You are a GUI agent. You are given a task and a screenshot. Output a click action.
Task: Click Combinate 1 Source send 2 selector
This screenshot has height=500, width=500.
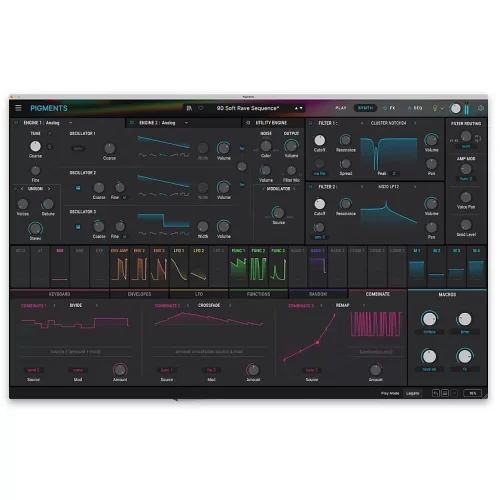pyautogui.click(x=33, y=370)
